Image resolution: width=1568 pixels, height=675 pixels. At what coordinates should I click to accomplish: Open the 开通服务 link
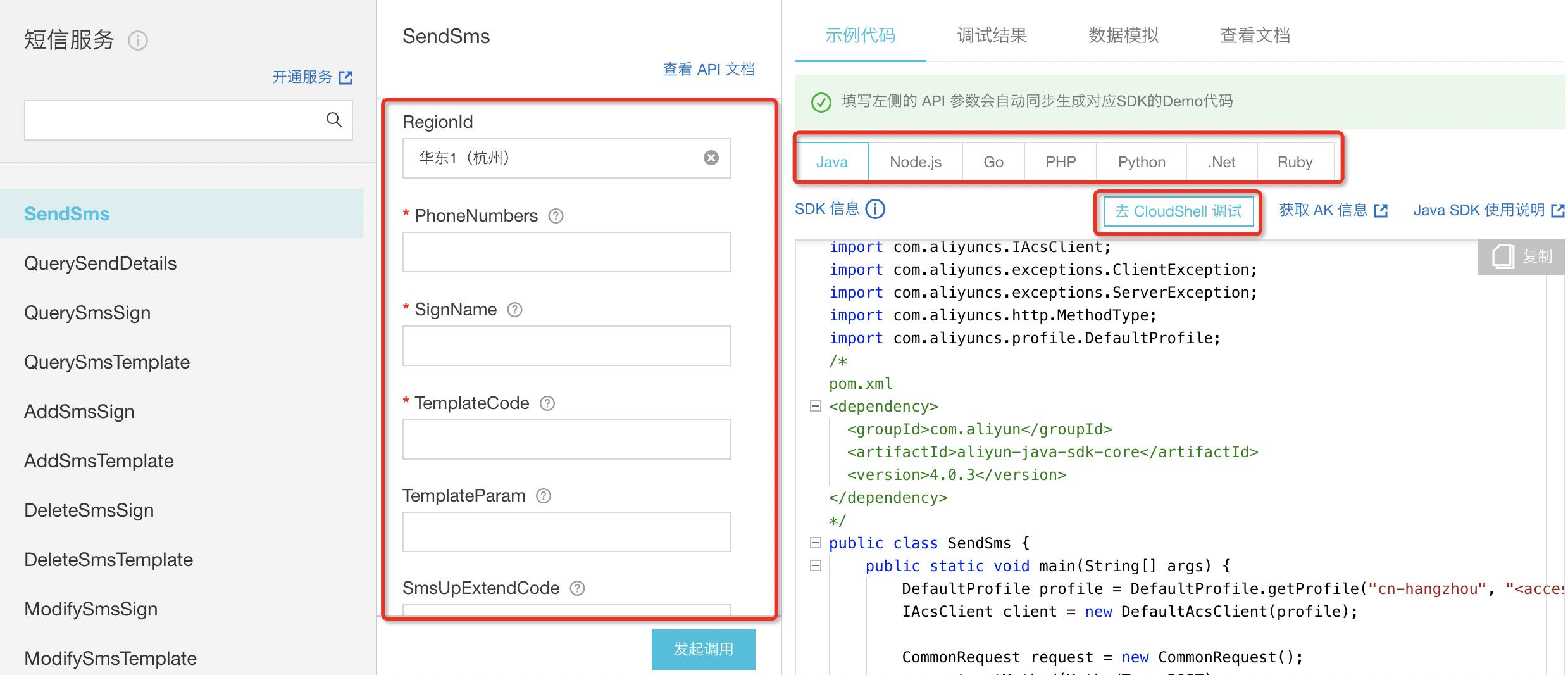pos(302,77)
